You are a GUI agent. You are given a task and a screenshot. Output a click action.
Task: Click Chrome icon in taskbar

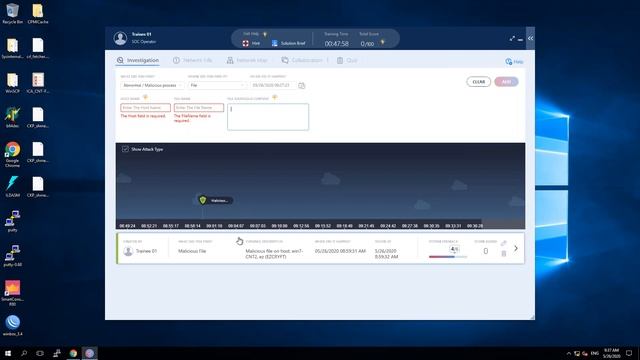pos(73,353)
